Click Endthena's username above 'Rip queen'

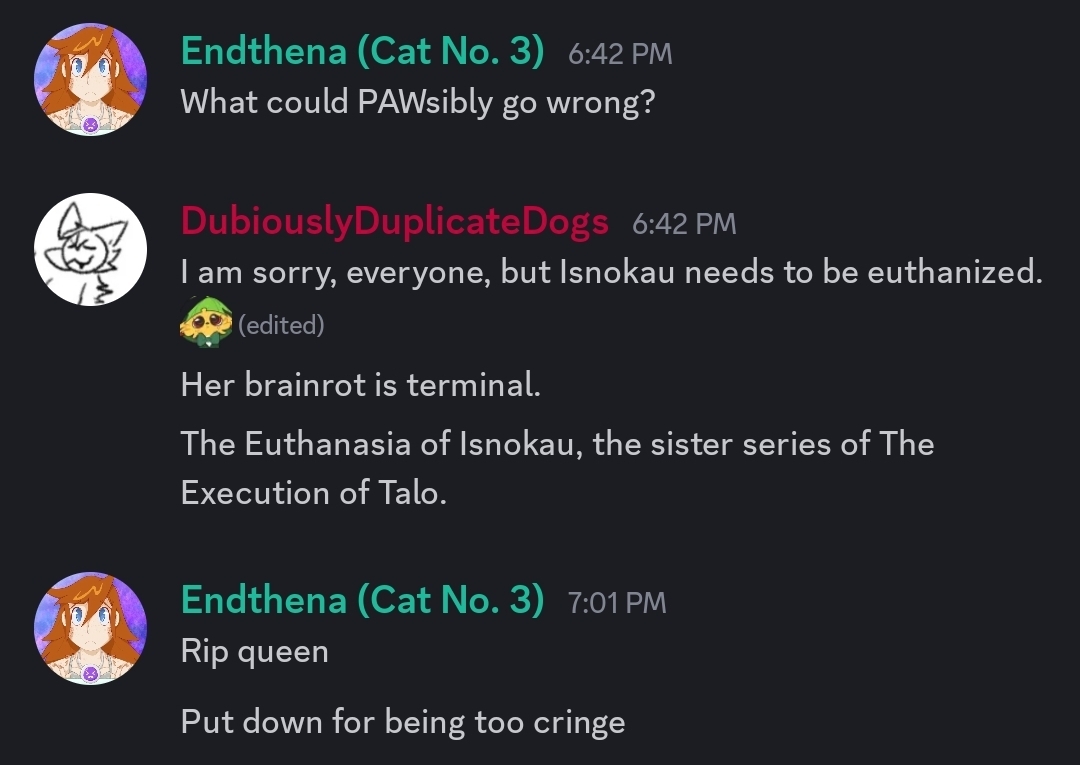pyautogui.click(x=362, y=600)
